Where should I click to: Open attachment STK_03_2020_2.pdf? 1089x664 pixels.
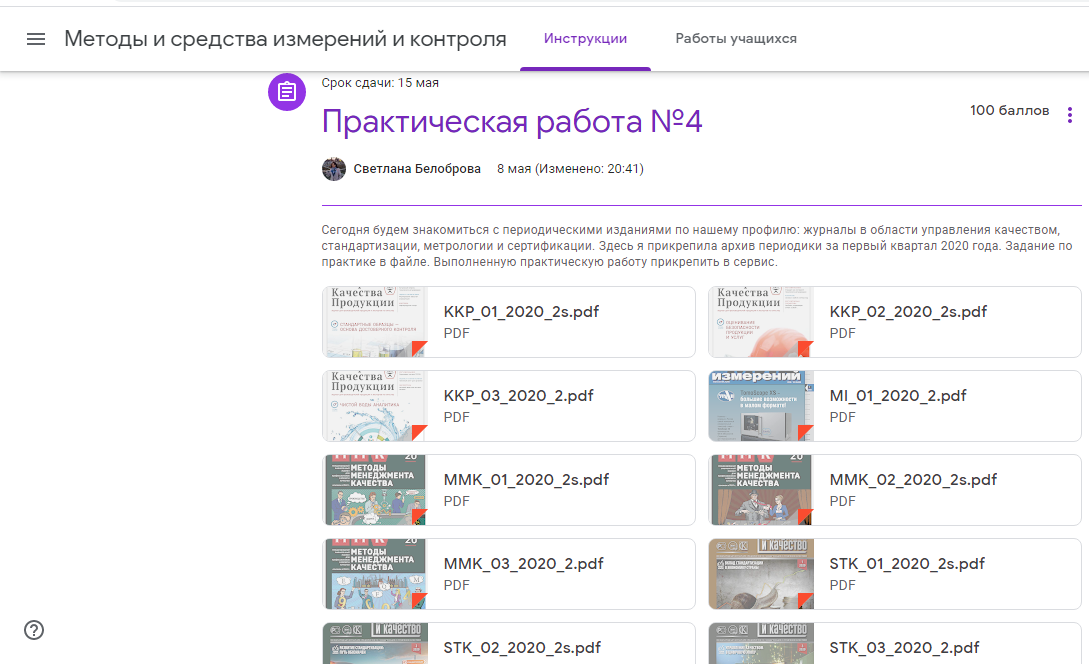click(904, 646)
